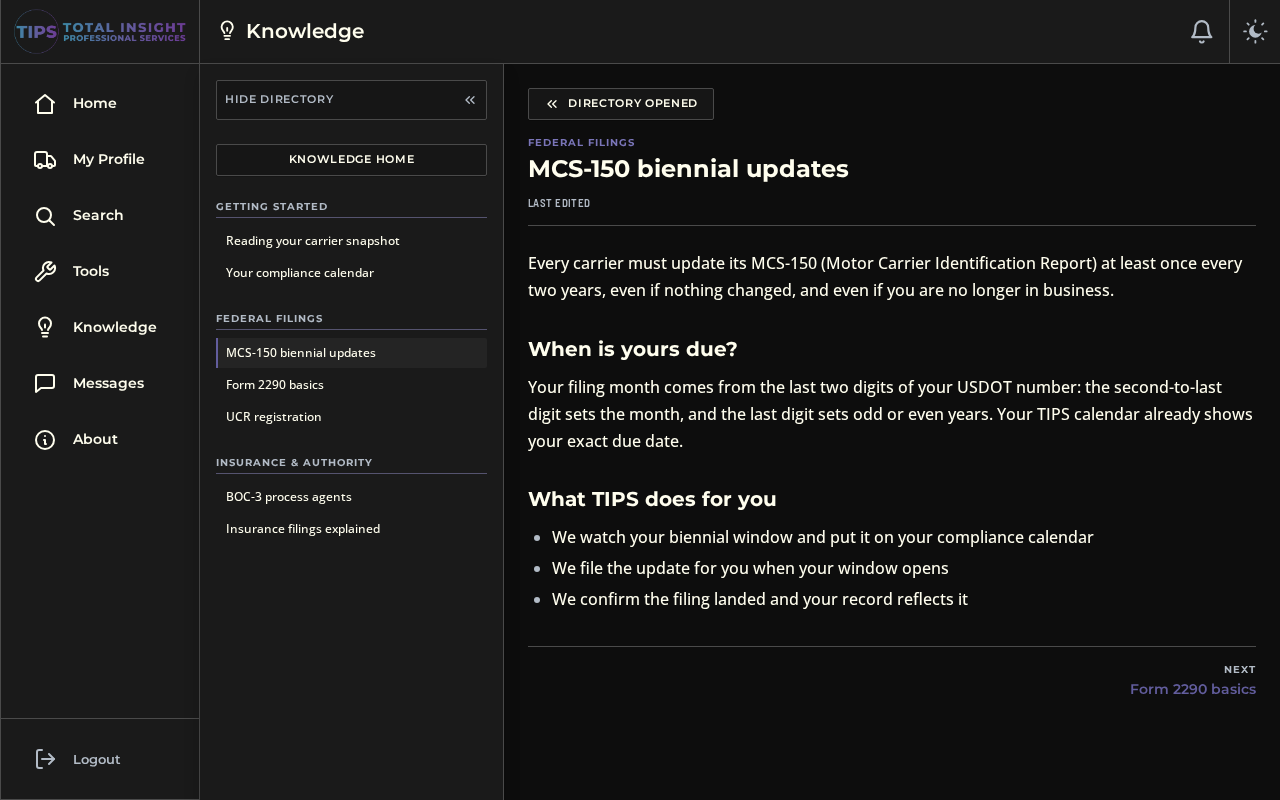Viewport: 1280px width, 800px height.
Task: Click the Last Edited label
Action: click(x=559, y=203)
